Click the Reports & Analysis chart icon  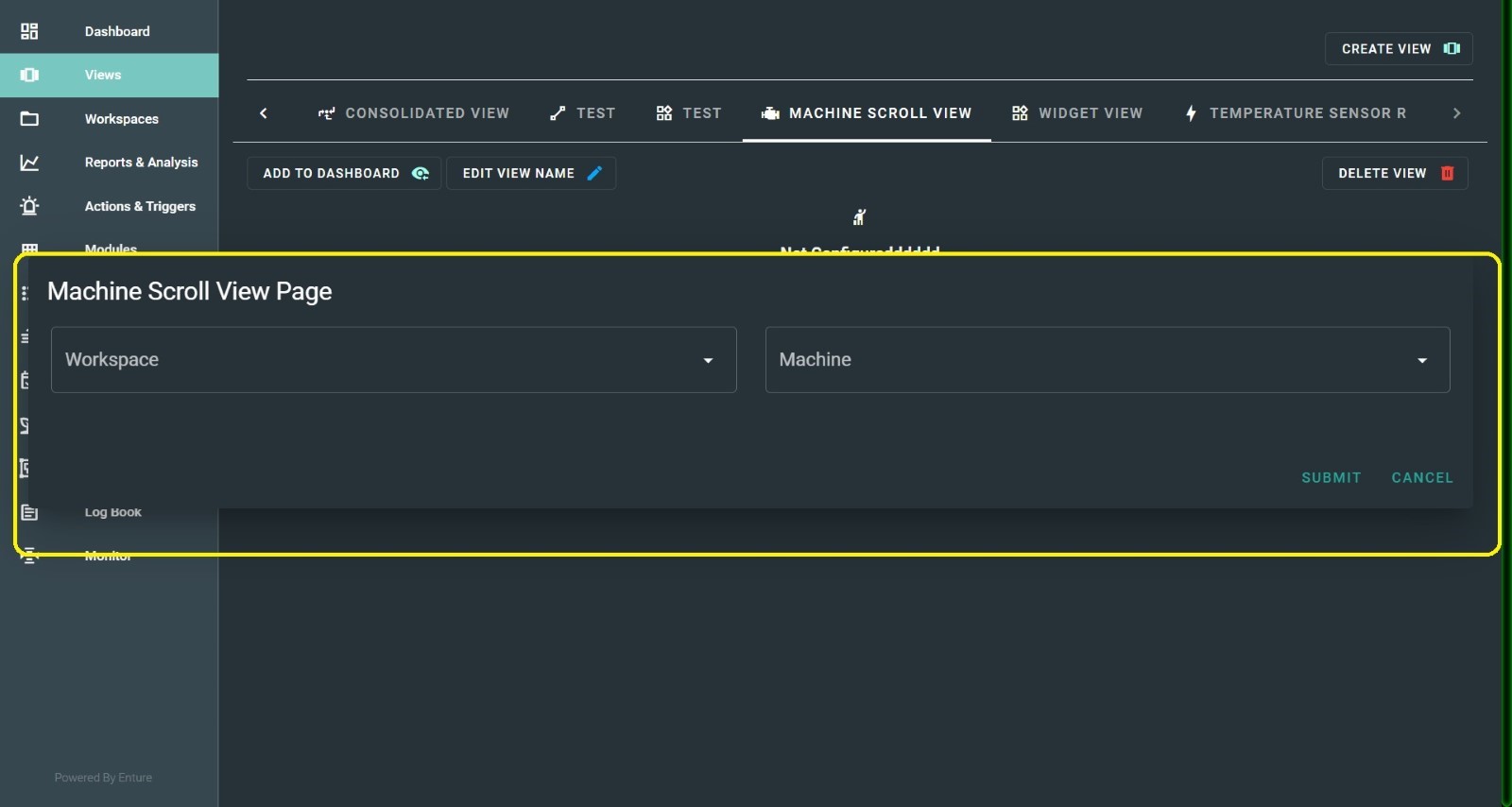(29, 163)
